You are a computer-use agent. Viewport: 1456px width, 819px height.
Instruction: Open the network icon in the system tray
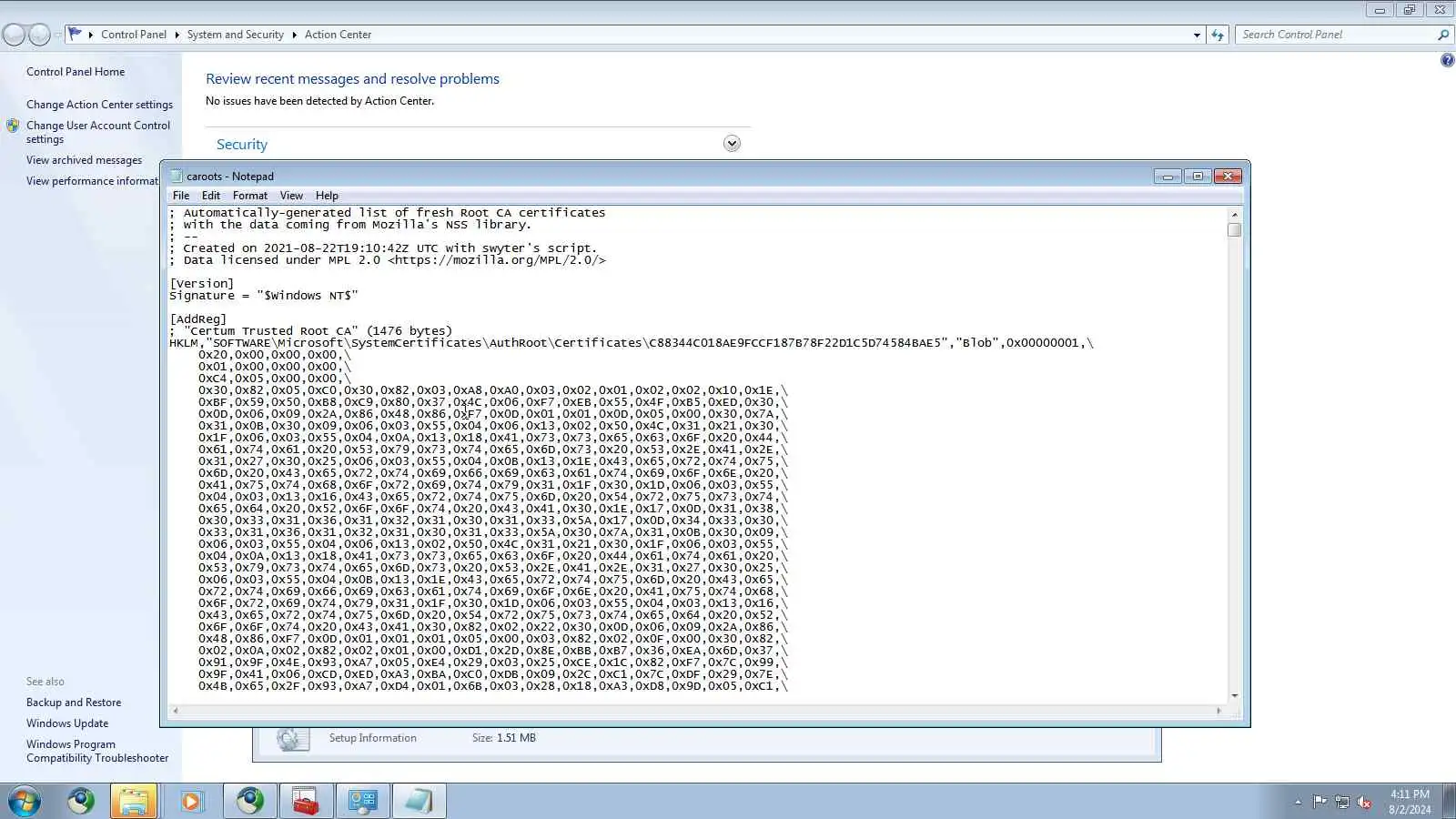click(x=1342, y=802)
